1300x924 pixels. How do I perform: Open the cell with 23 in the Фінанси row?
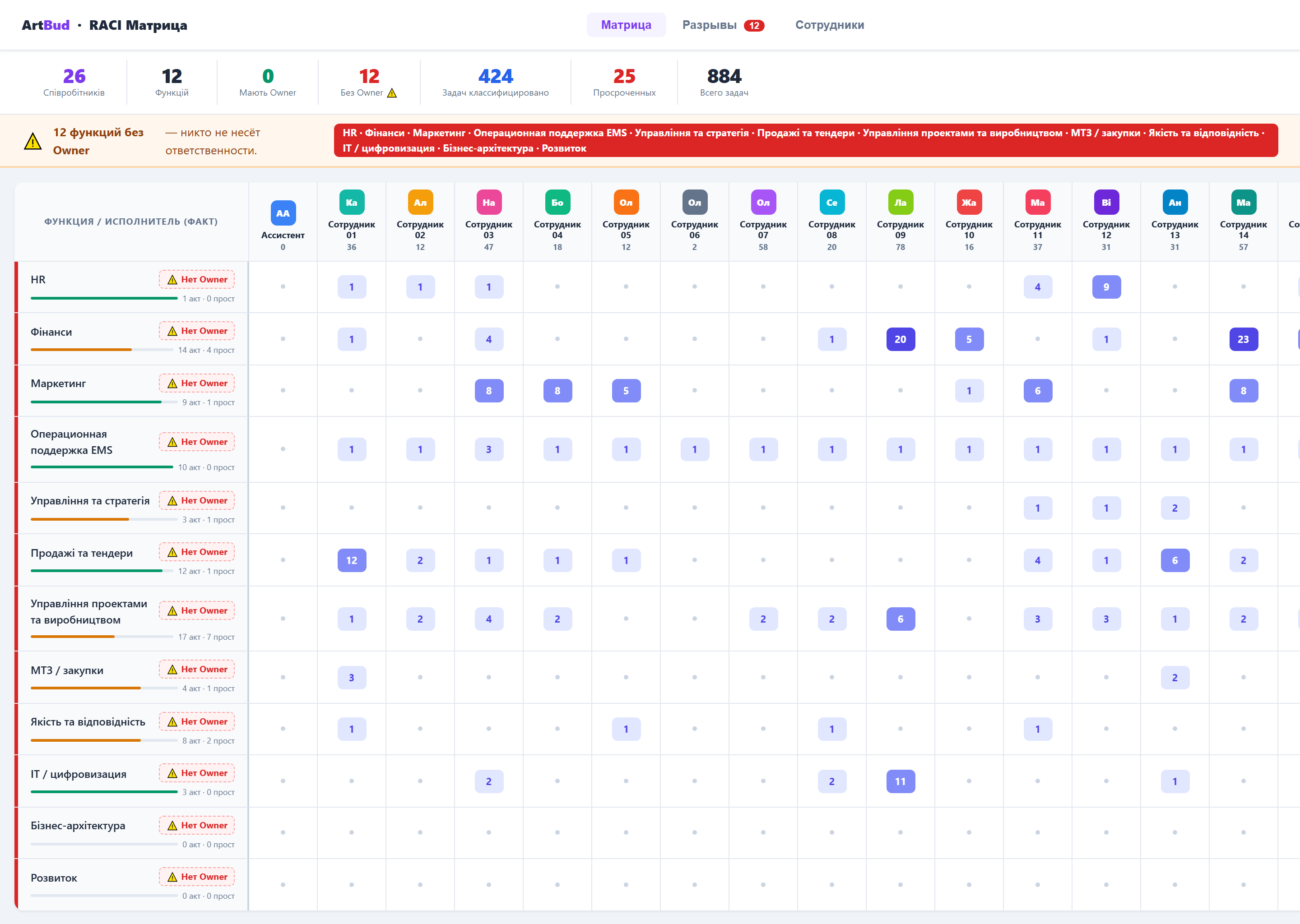[1244, 340]
